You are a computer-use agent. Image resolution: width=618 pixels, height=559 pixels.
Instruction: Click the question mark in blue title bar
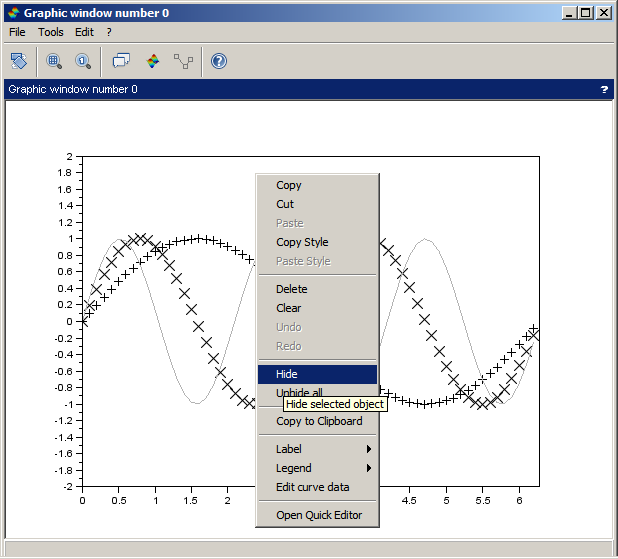(604, 89)
